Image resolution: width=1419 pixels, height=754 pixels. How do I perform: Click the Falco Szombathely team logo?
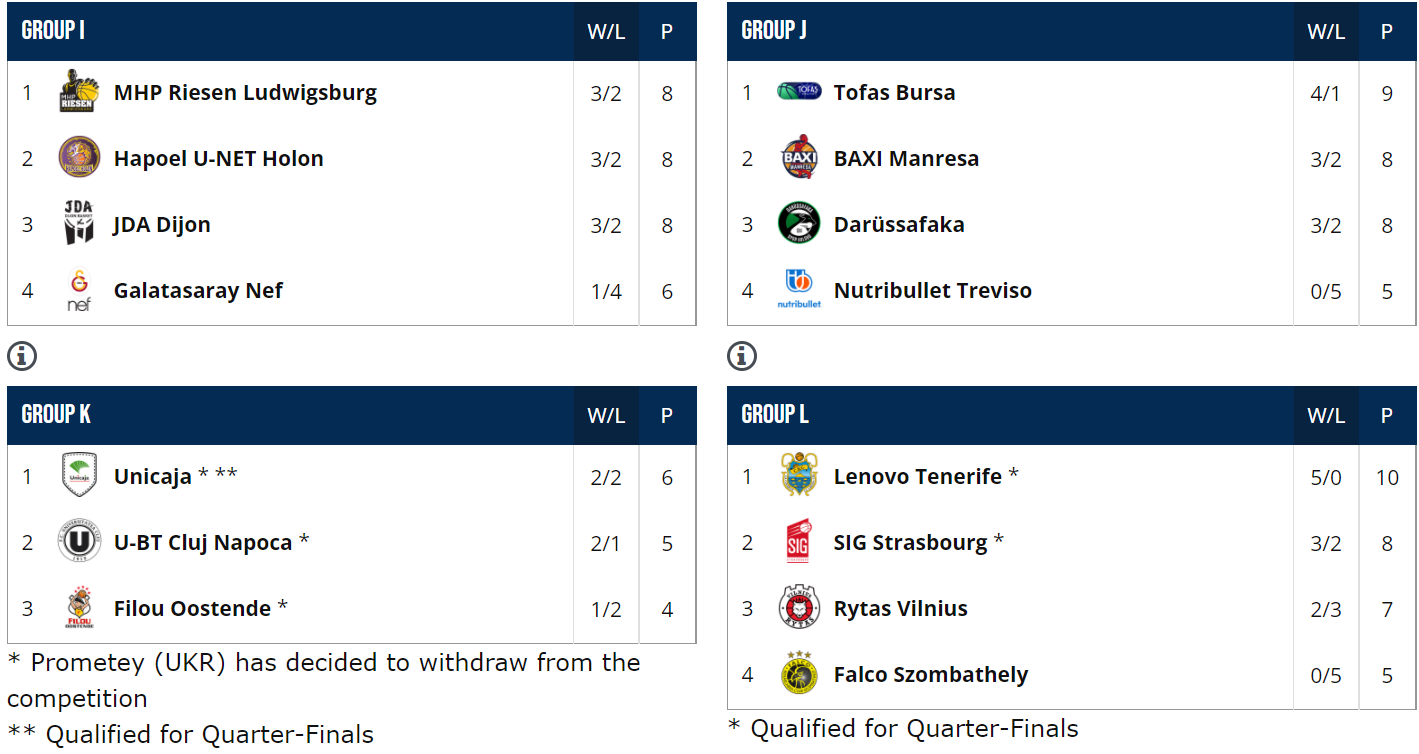[799, 674]
